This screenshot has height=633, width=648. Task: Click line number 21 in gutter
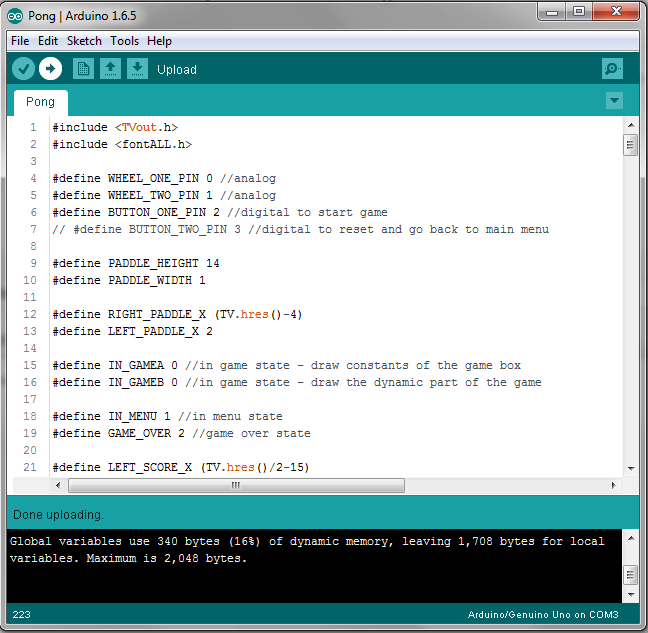(30, 467)
